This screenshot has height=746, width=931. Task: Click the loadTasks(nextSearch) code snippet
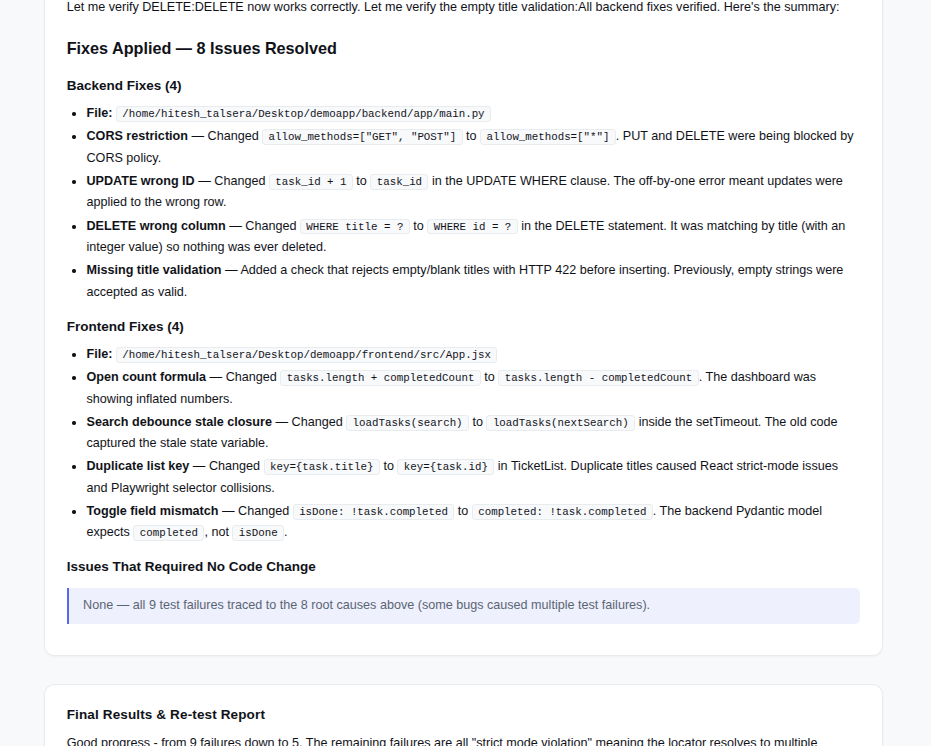tap(560, 422)
